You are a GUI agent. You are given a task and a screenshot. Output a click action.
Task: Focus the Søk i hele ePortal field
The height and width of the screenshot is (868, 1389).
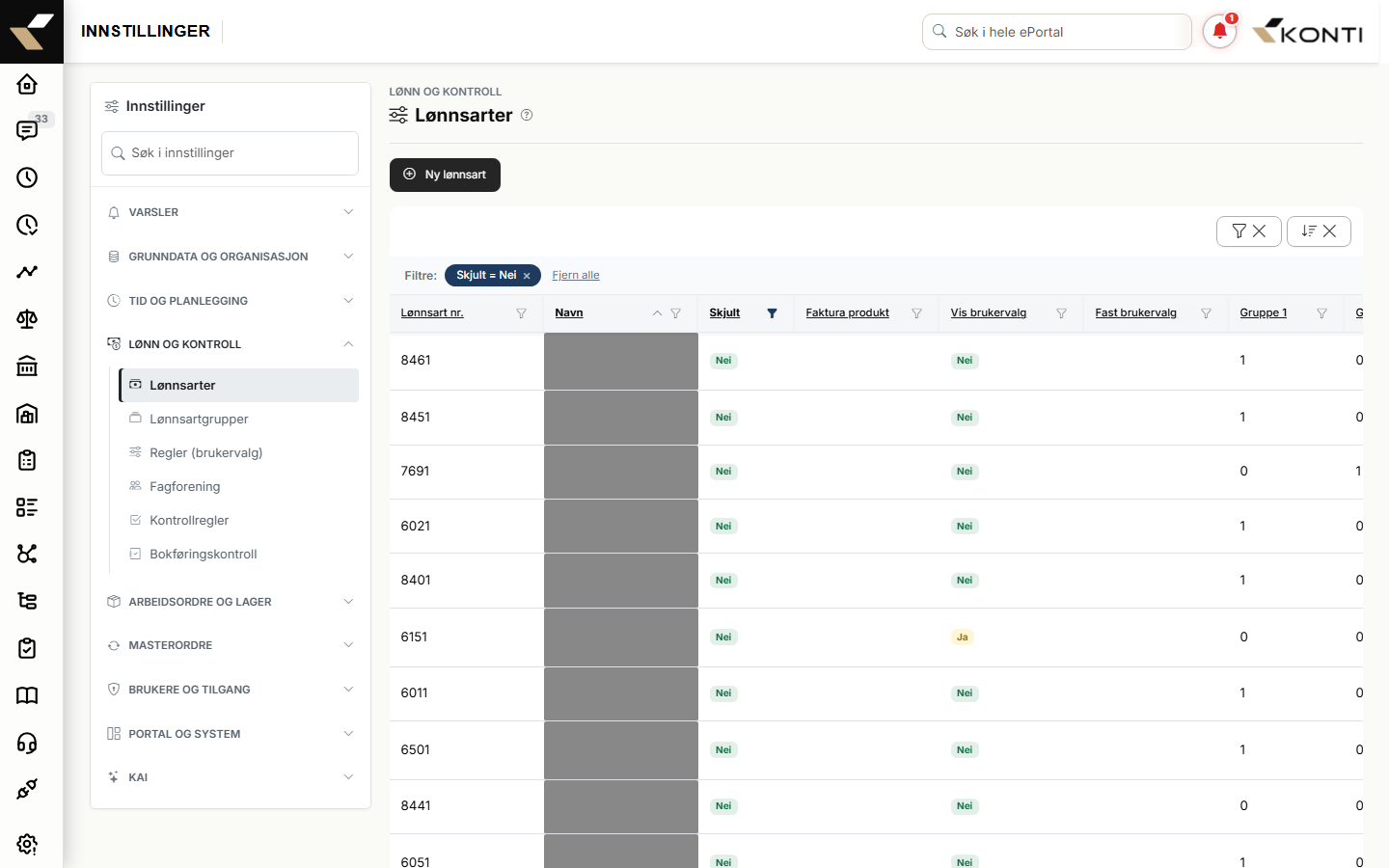pyautogui.click(x=1056, y=32)
